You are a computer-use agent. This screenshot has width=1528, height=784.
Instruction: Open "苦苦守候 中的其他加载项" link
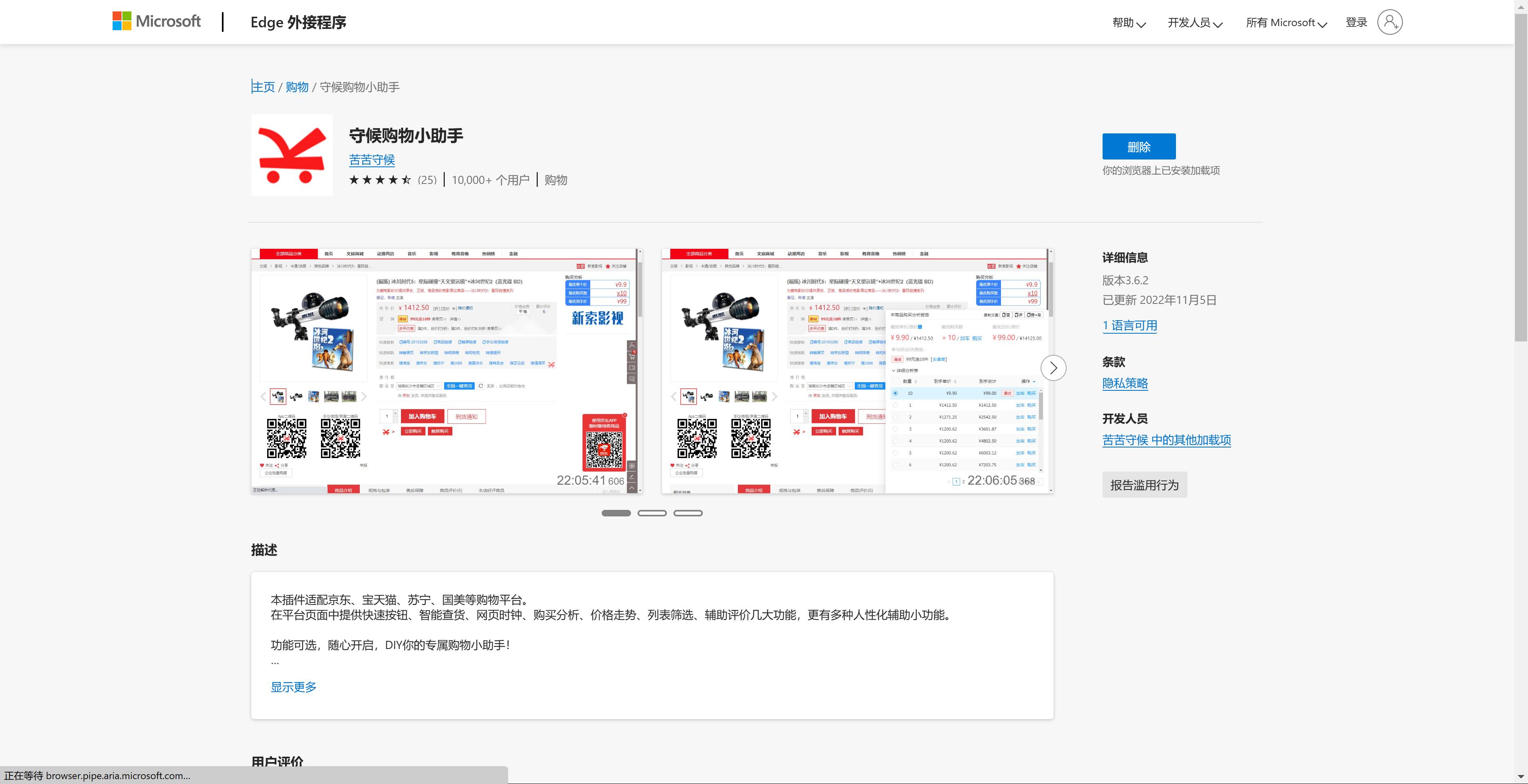point(1165,439)
